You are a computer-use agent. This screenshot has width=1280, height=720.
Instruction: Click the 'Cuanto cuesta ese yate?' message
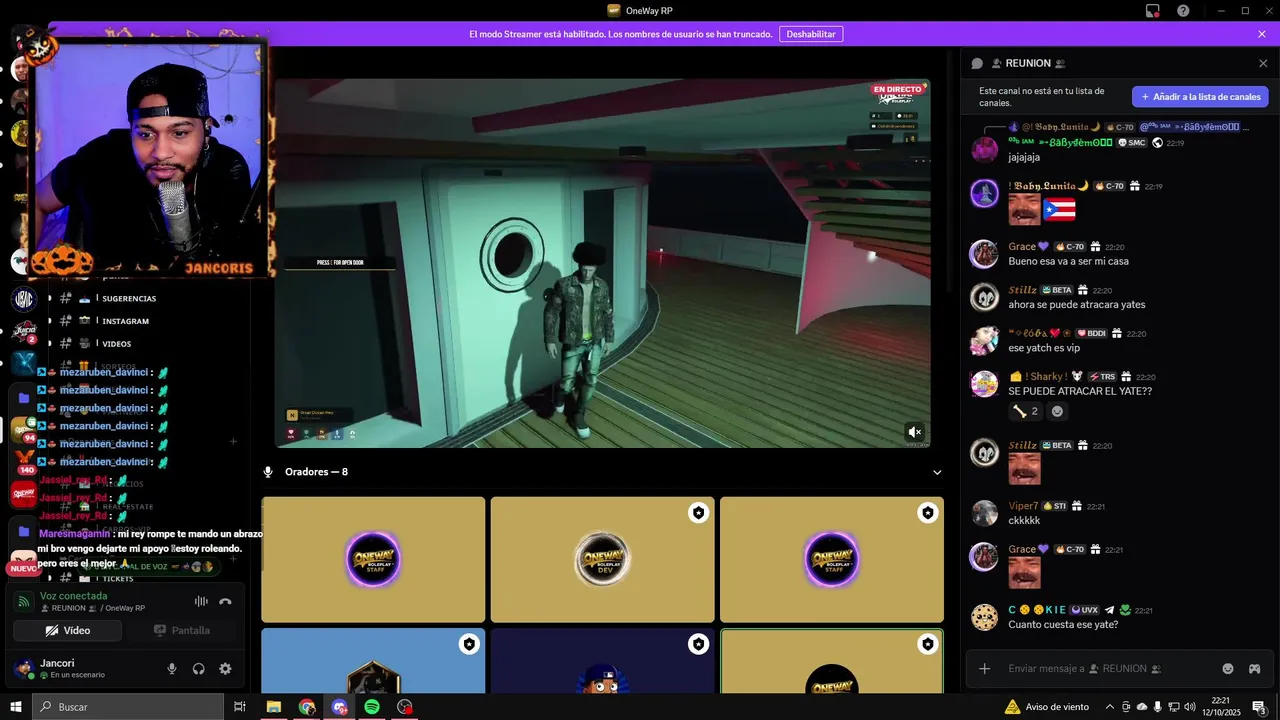pyautogui.click(x=1063, y=625)
